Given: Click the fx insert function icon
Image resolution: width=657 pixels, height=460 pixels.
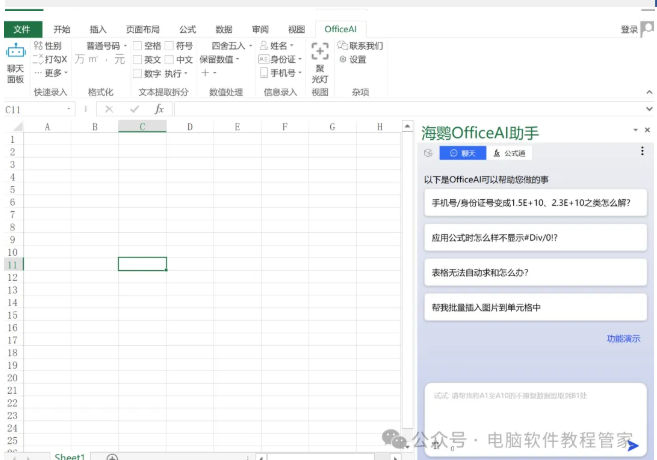Looking at the screenshot, I should click(159, 109).
